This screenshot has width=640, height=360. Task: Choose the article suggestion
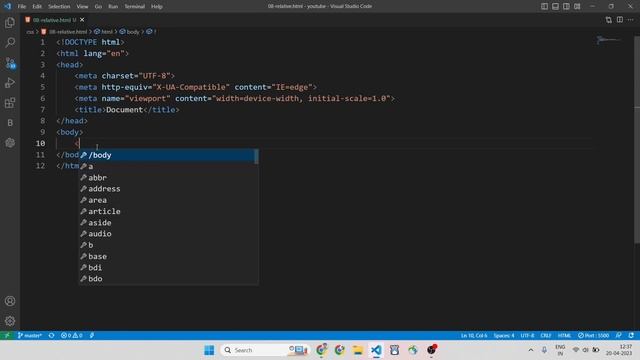tap(168, 211)
